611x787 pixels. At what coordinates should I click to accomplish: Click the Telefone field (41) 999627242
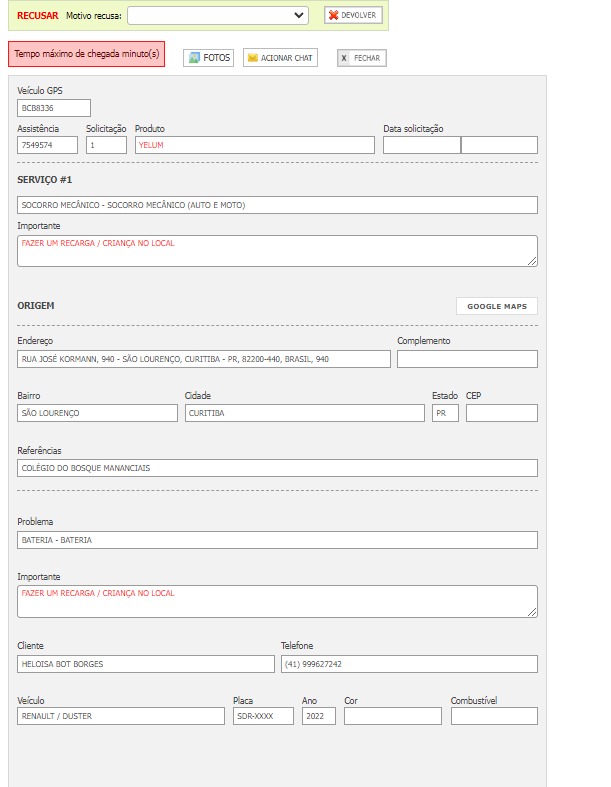pos(409,664)
